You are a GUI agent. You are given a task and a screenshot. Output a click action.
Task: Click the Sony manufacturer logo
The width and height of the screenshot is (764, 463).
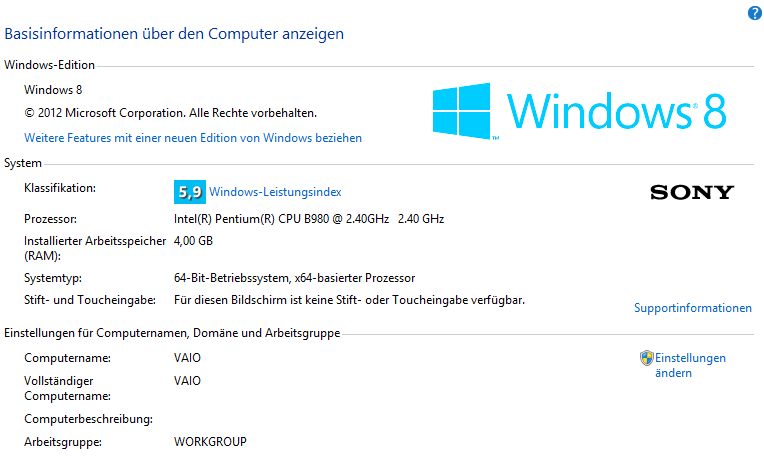point(692,192)
